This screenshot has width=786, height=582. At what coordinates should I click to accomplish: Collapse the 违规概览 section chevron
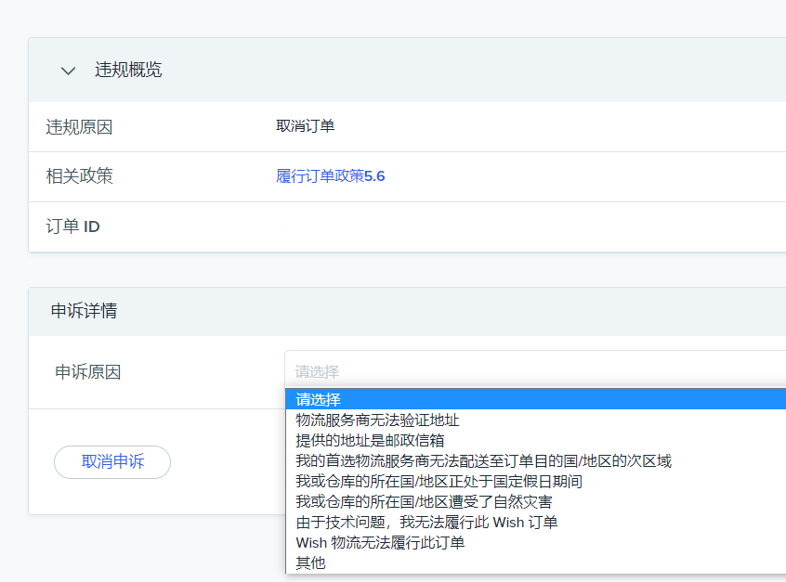click(x=68, y=71)
